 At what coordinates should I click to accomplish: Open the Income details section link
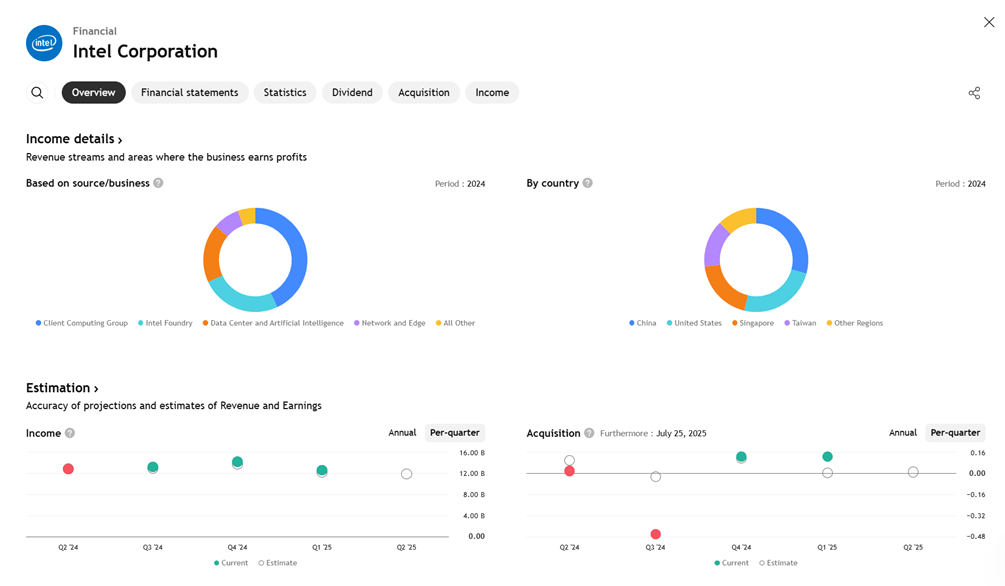[74, 138]
